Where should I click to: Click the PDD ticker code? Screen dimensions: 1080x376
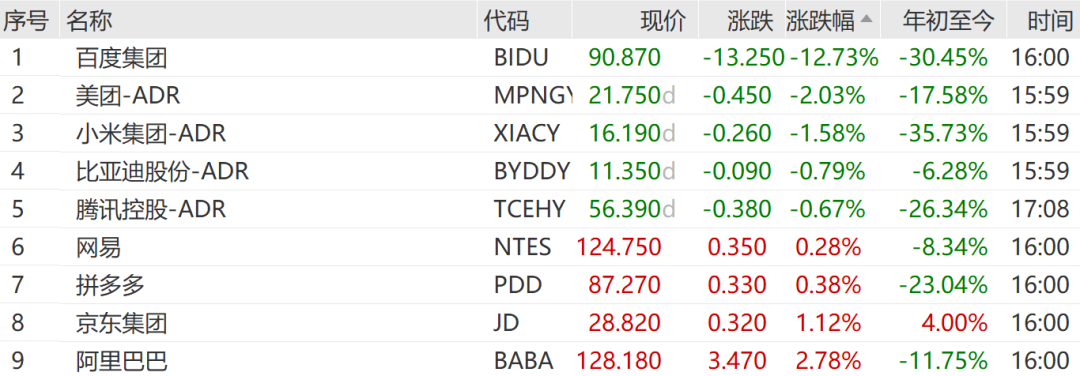click(x=518, y=284)
